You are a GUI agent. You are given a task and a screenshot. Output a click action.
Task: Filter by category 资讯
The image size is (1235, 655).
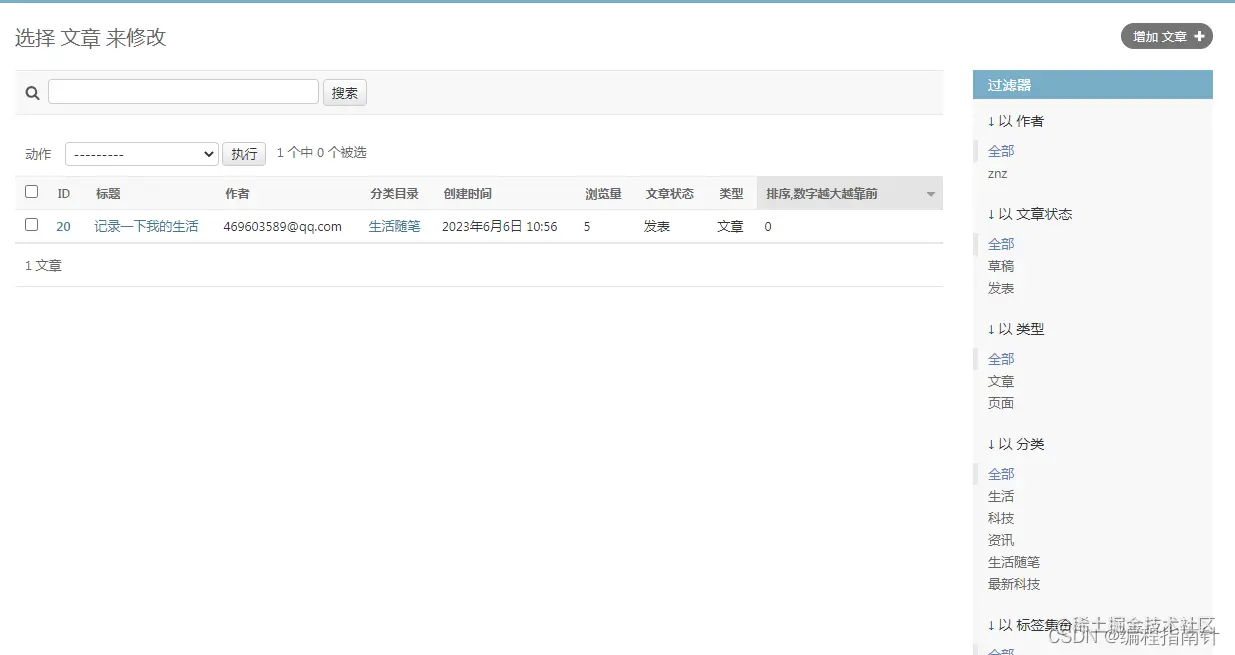[x=1001, y=540]
